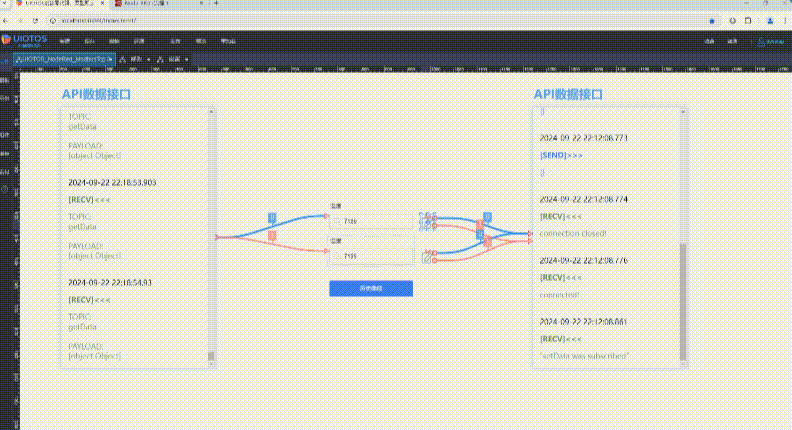Click the left panel scroll-down arrow
This screenshot has height=430, width=792.
pyautogui.click(x=211, y=364)
